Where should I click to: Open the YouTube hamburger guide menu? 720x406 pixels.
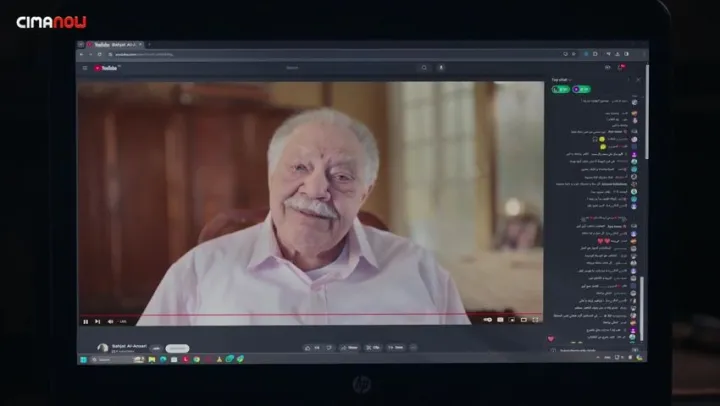click(85, 68)
